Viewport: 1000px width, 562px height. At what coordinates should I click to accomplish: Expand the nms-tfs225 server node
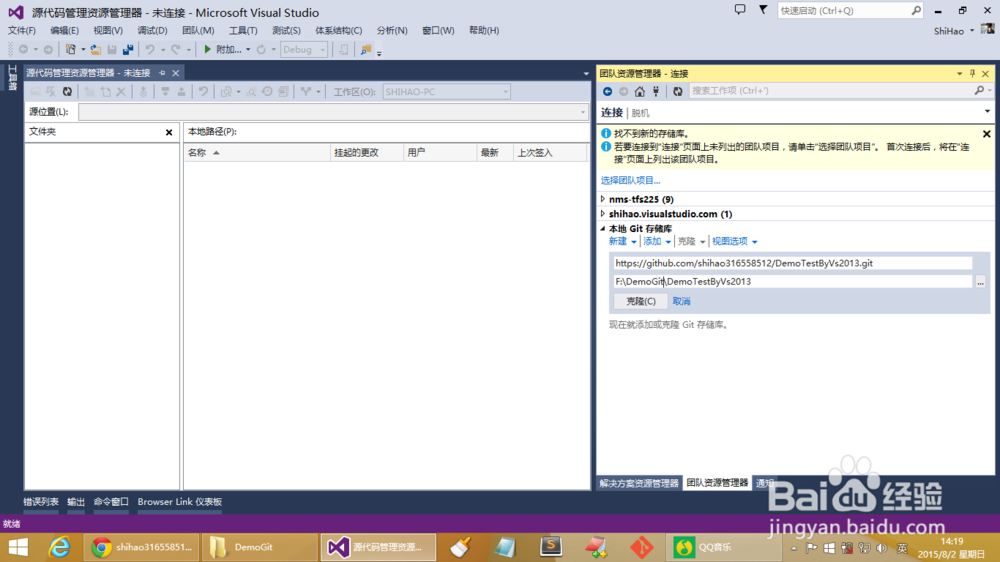pyautogui.click(x=603, y=199)
